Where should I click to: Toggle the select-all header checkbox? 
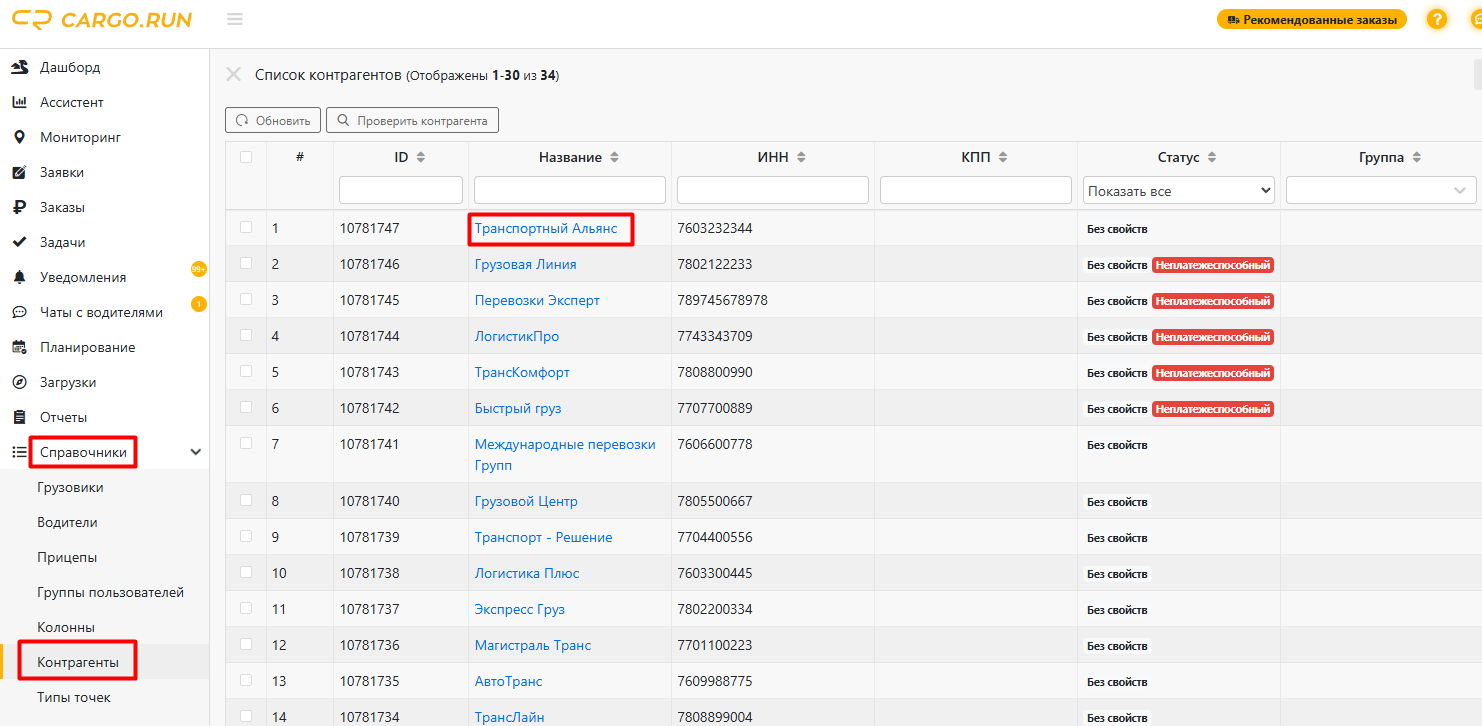click(246, 157)
